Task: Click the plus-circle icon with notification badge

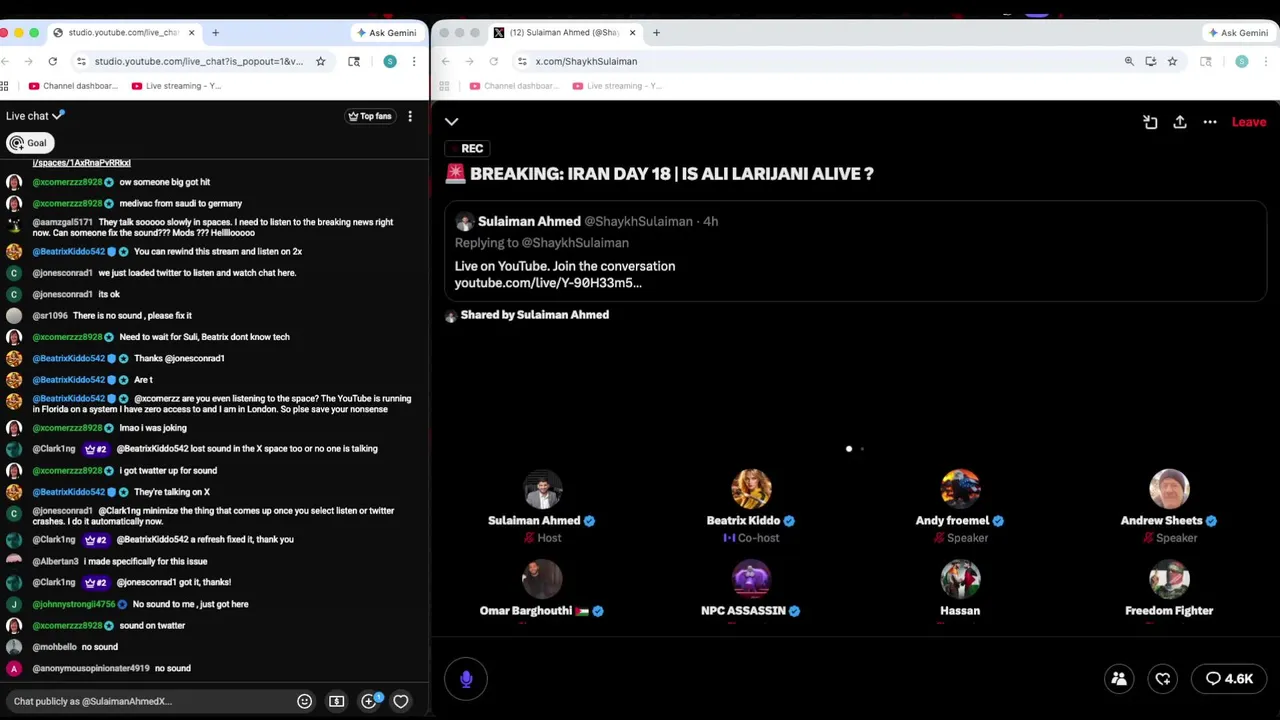Action: 369,701
